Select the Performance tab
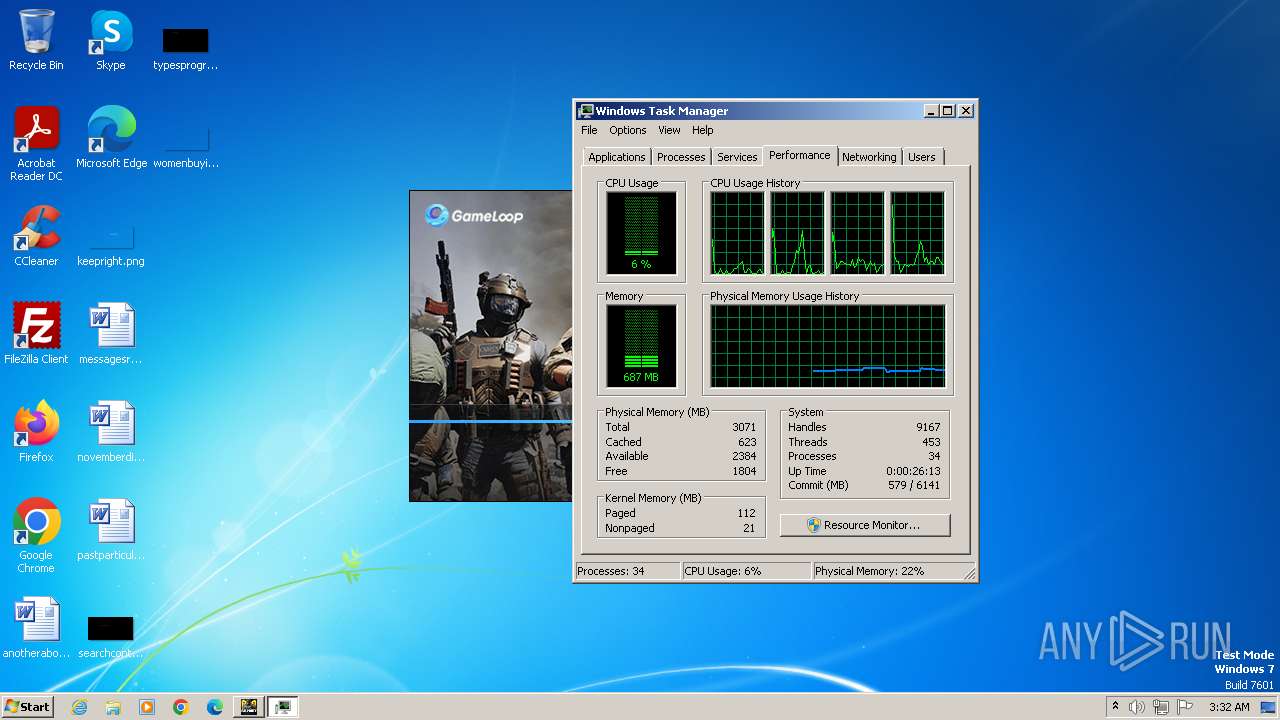1280x720 pixels. [x=800, y=155]
